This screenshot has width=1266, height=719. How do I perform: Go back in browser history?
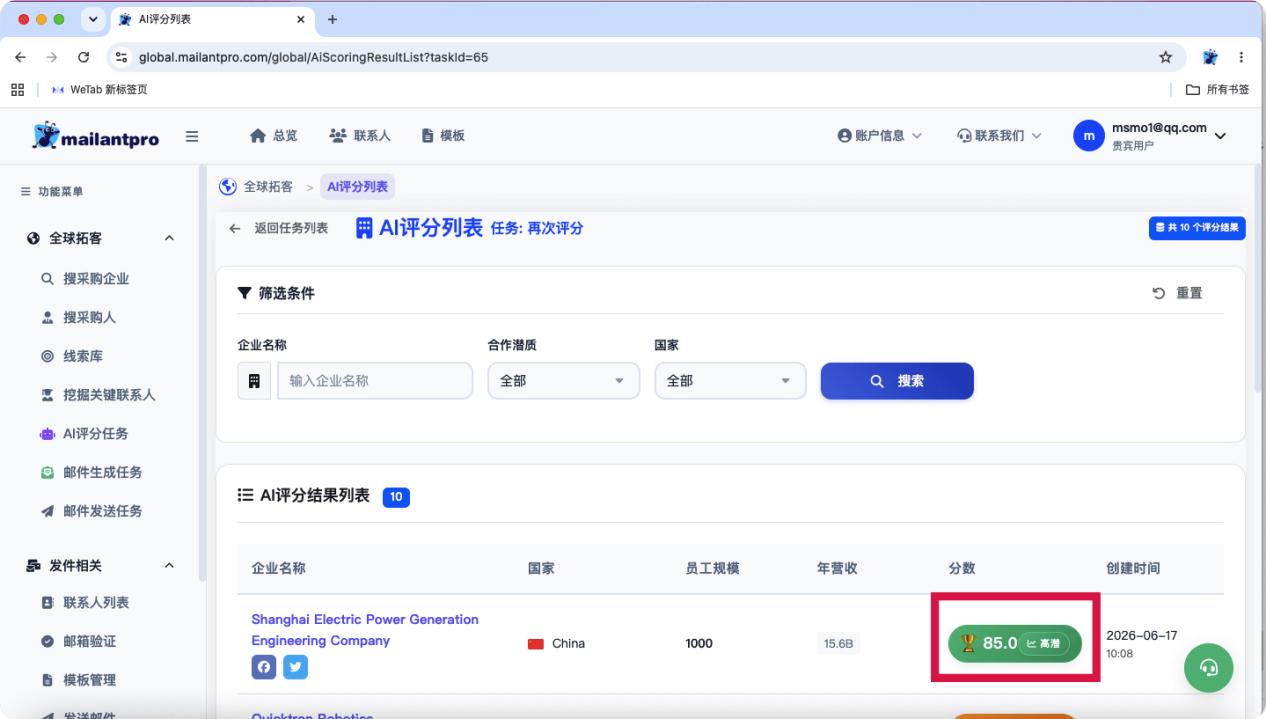(21, 57)
